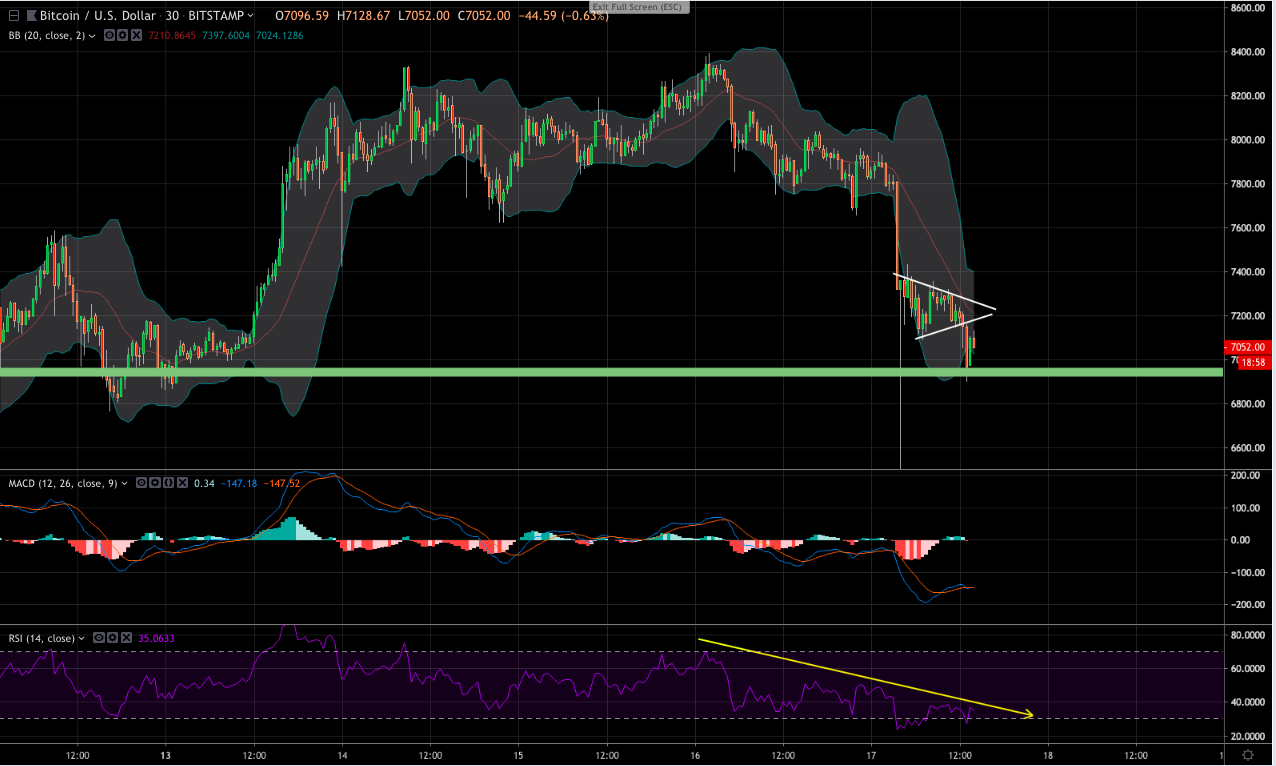Expand the BB (20, close, 2) dropdown arrow
Screen dimensions: 1276x766
(x=92, y=35)
